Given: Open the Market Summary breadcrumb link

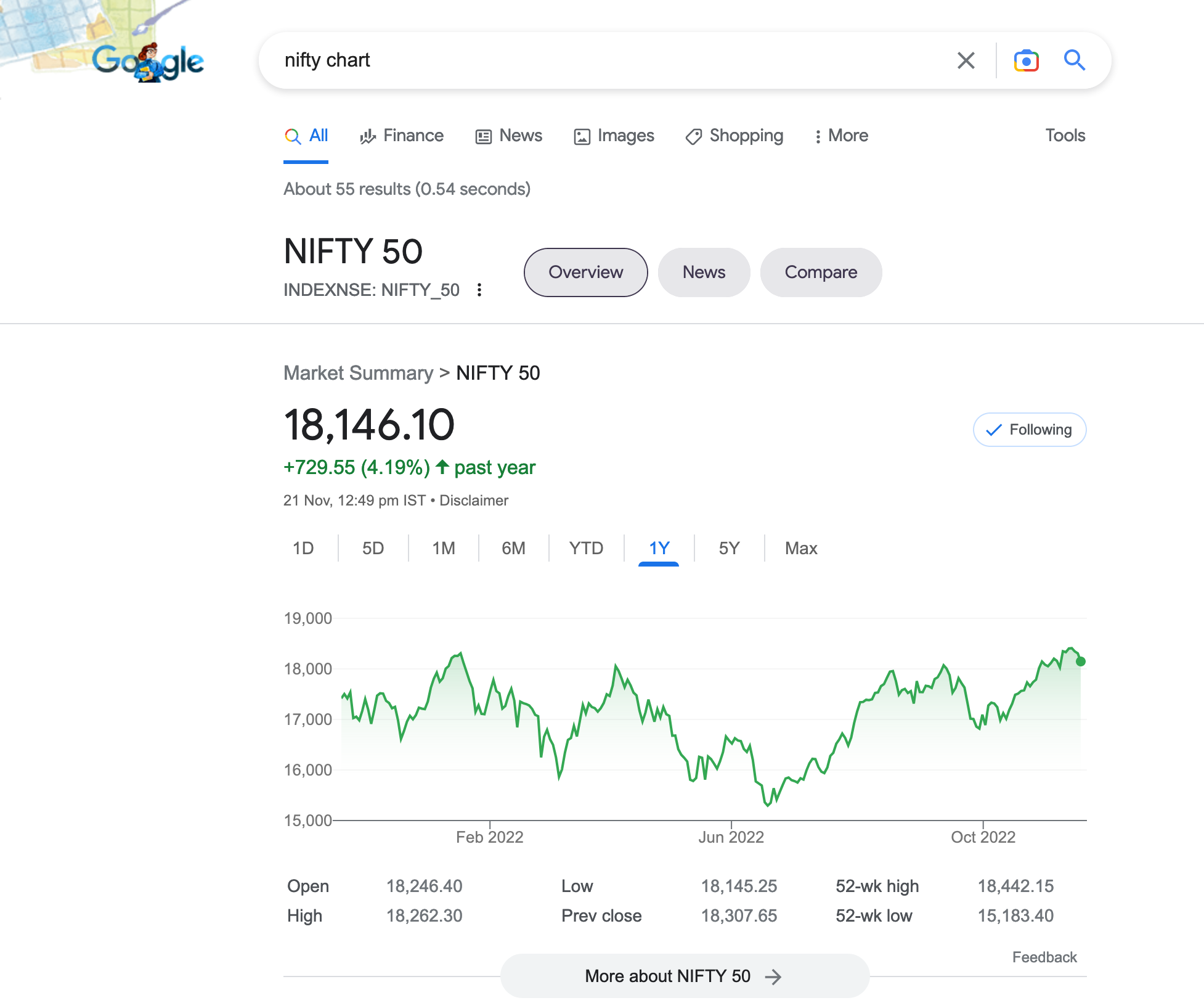Looking at the screenshot, I should click(359, 373).
